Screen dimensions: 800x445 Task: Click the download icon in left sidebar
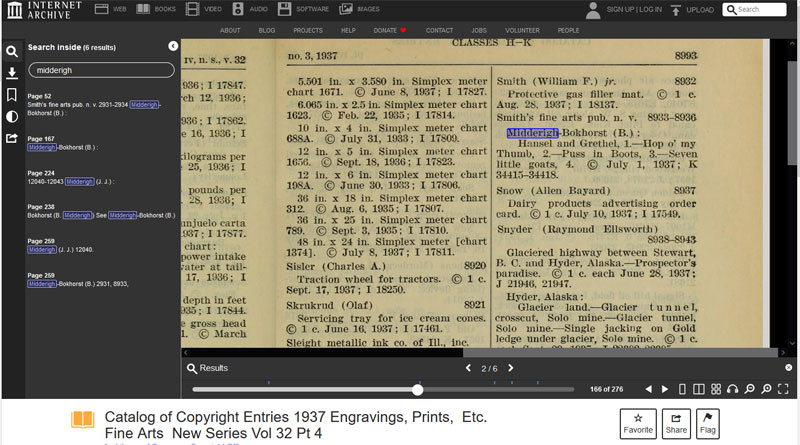pos(12,73)
